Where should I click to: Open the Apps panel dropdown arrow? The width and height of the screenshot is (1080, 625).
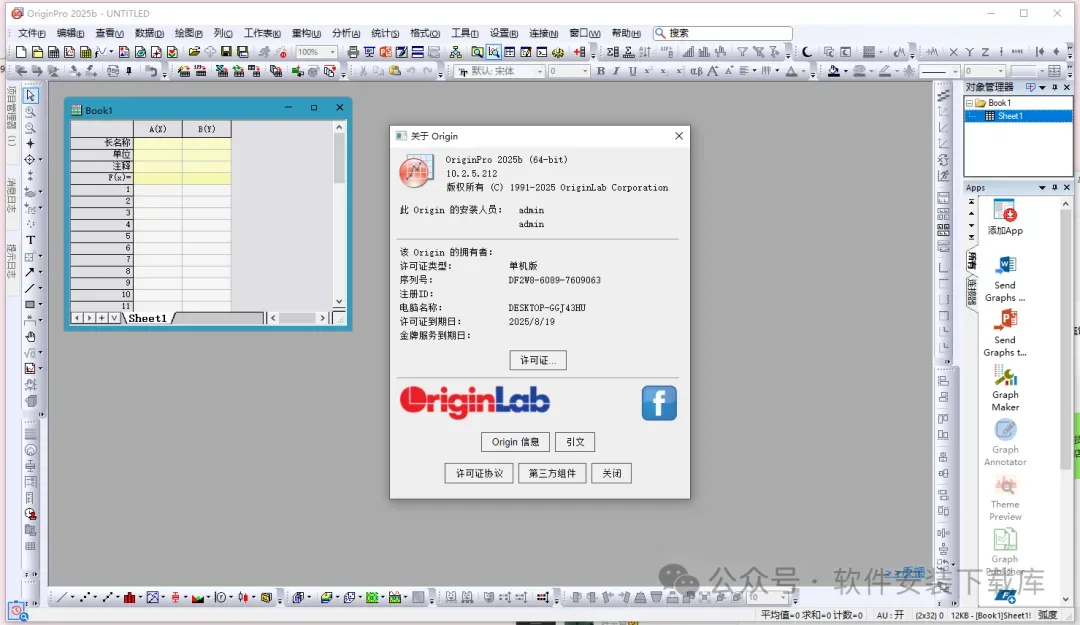coord(1042,187)
